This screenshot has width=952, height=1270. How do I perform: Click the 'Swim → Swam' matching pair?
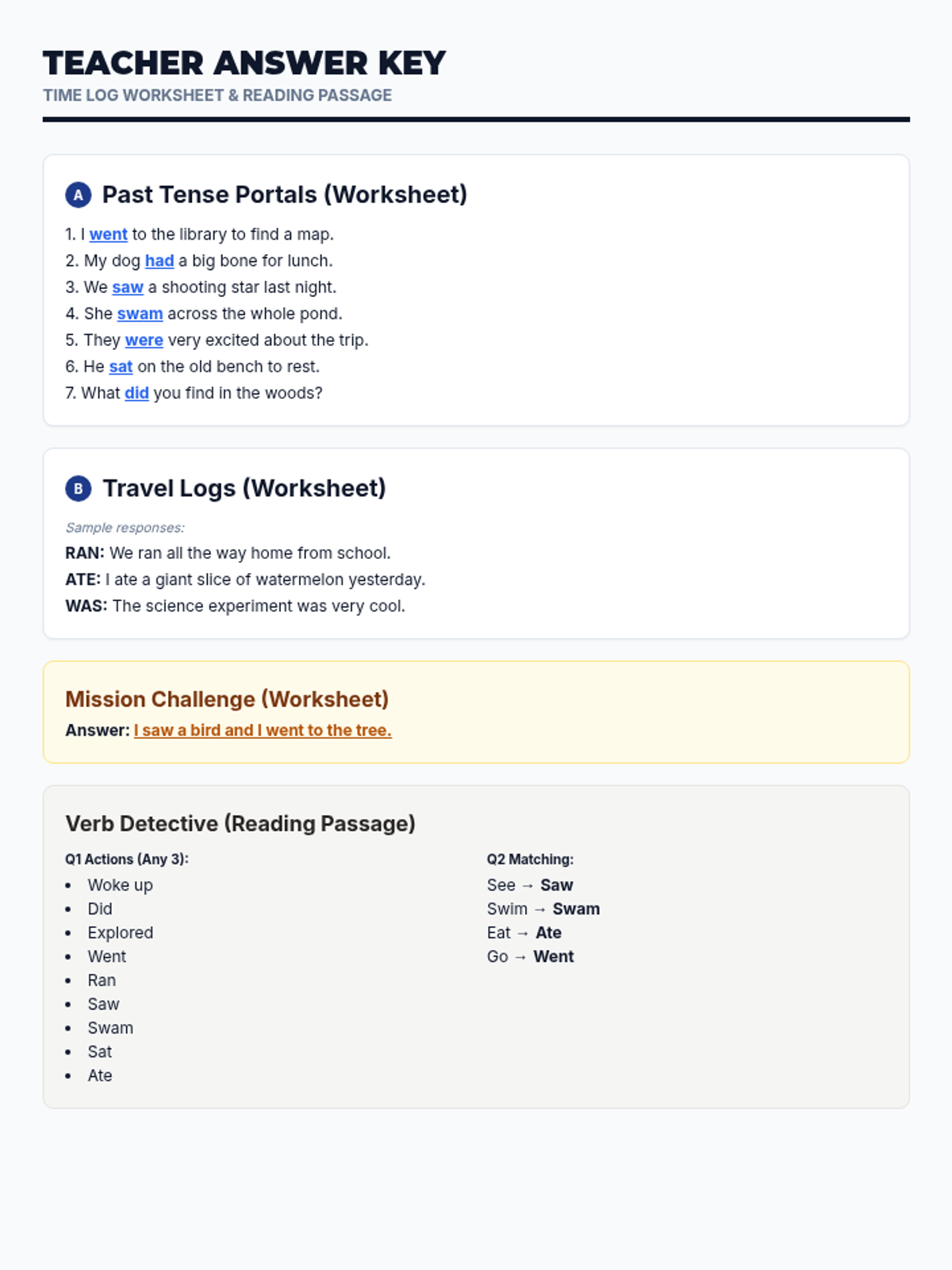[x=543, y=909]
